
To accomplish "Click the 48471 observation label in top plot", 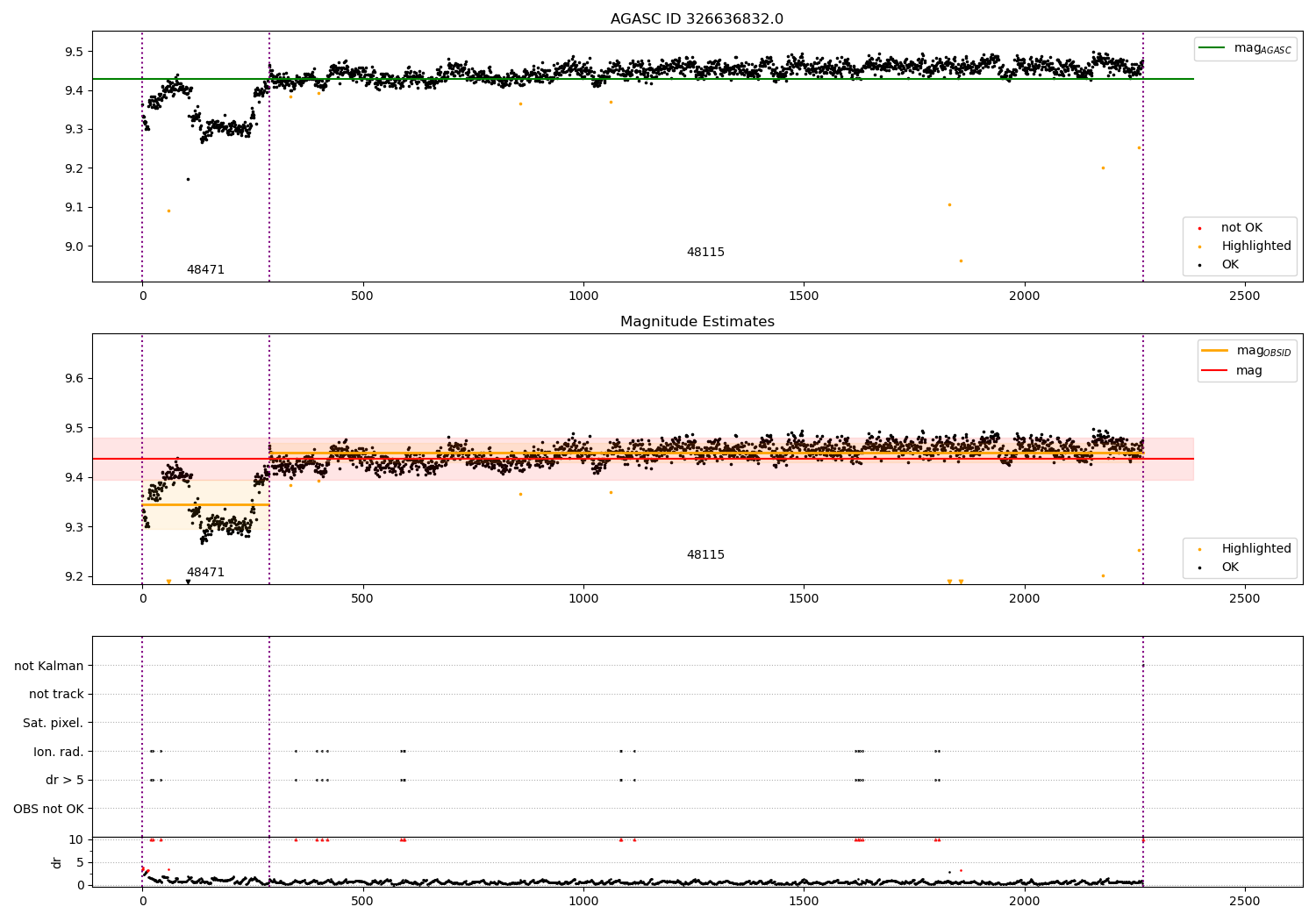I will (x=205, y=270).
